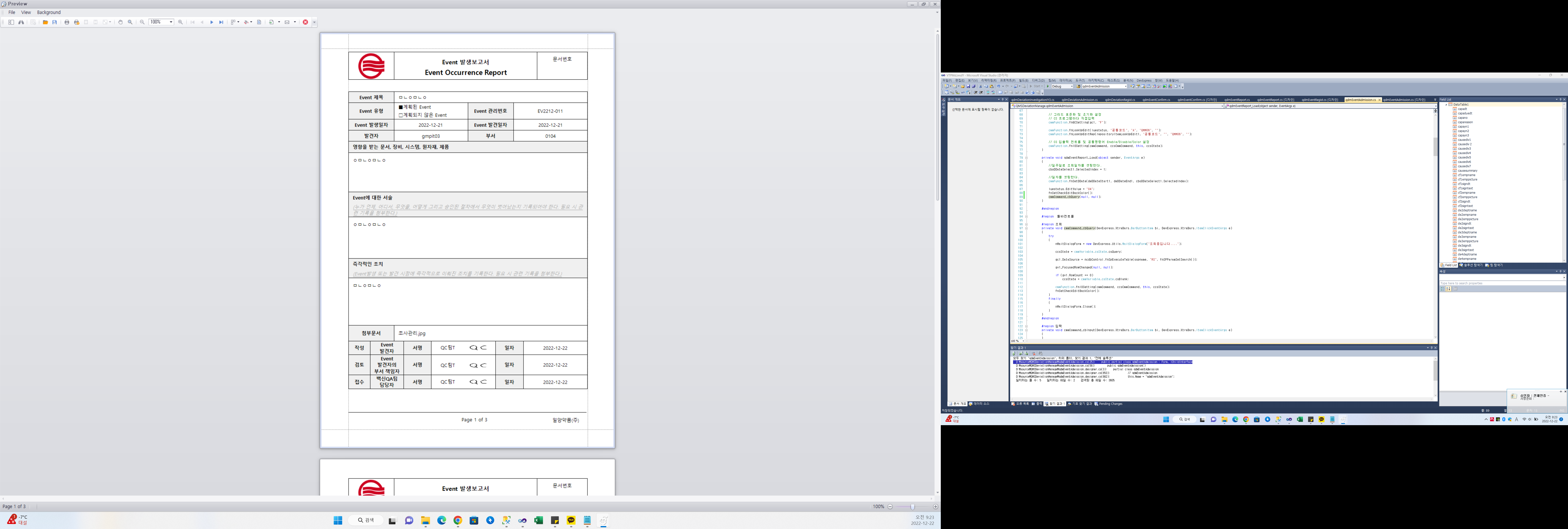Switch to 솔루션 탐색기 panel tab
This screenshot has width=1568, height=529.
[x=1472, y=265]
